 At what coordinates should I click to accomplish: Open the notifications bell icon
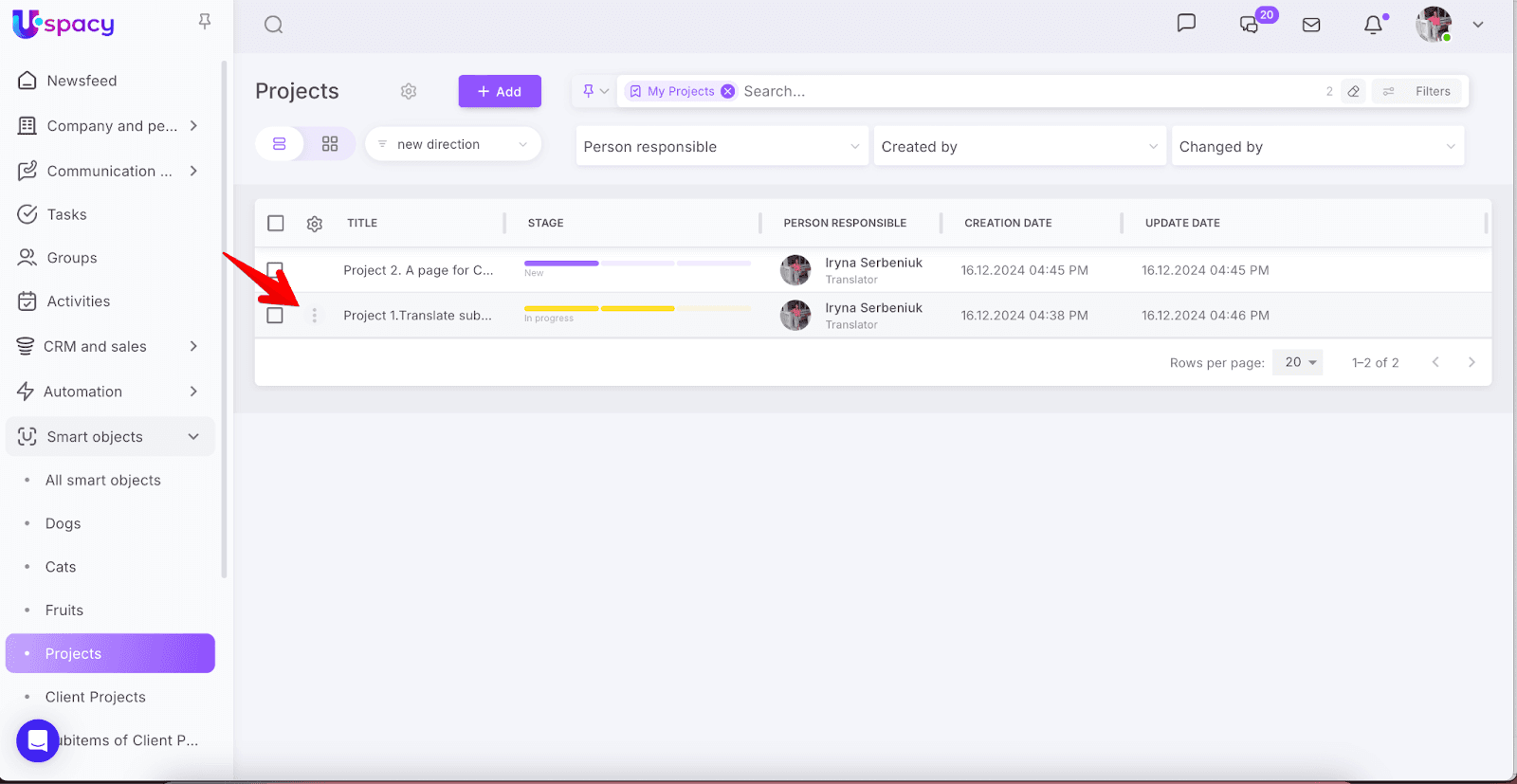click(x=1373, y=25)
